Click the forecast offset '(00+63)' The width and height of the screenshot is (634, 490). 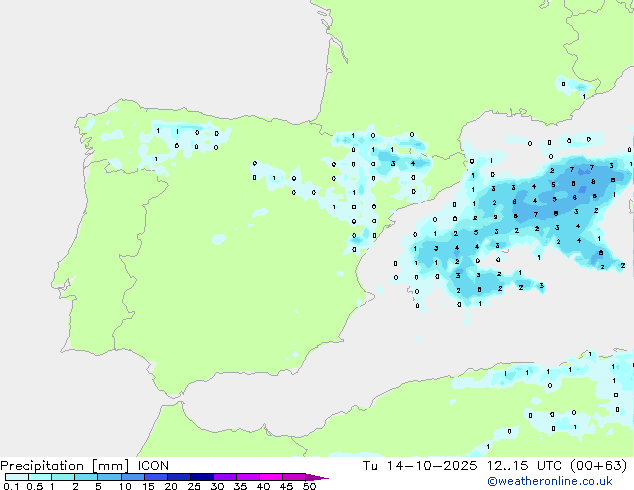click(x=598, y=466)
